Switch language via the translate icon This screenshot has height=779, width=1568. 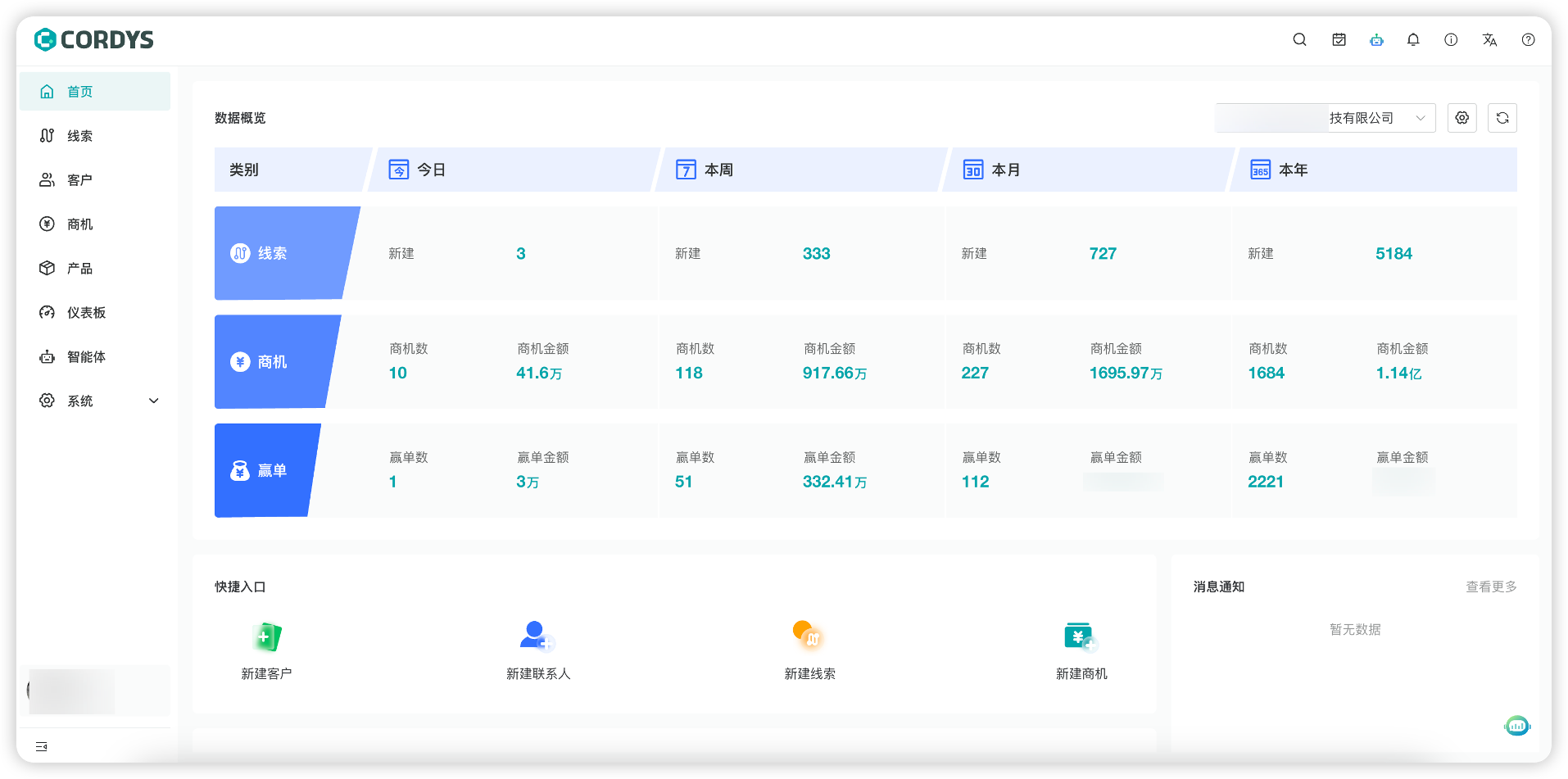point(1489,39)
